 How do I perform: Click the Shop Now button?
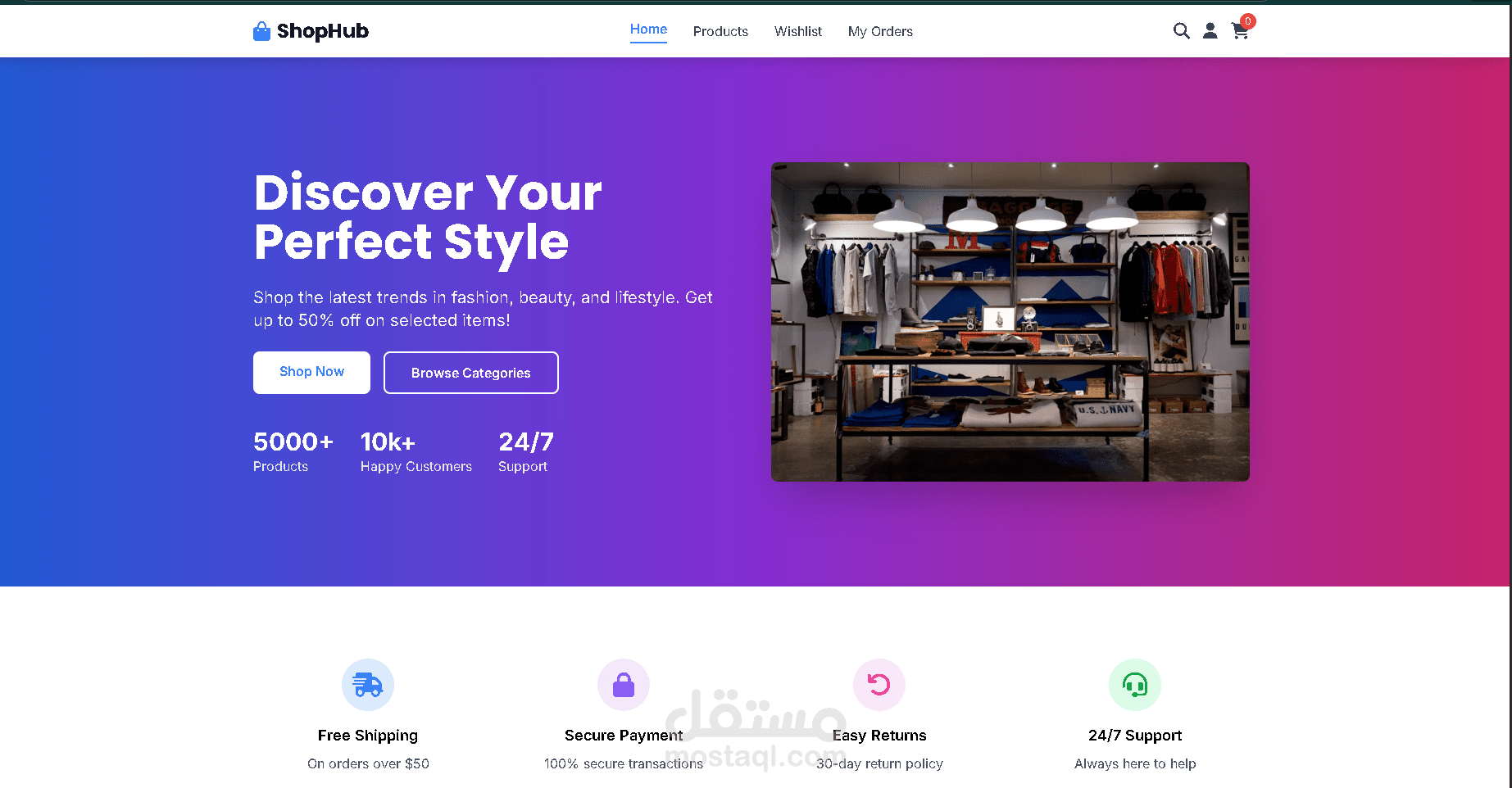(x=311, y=372)
